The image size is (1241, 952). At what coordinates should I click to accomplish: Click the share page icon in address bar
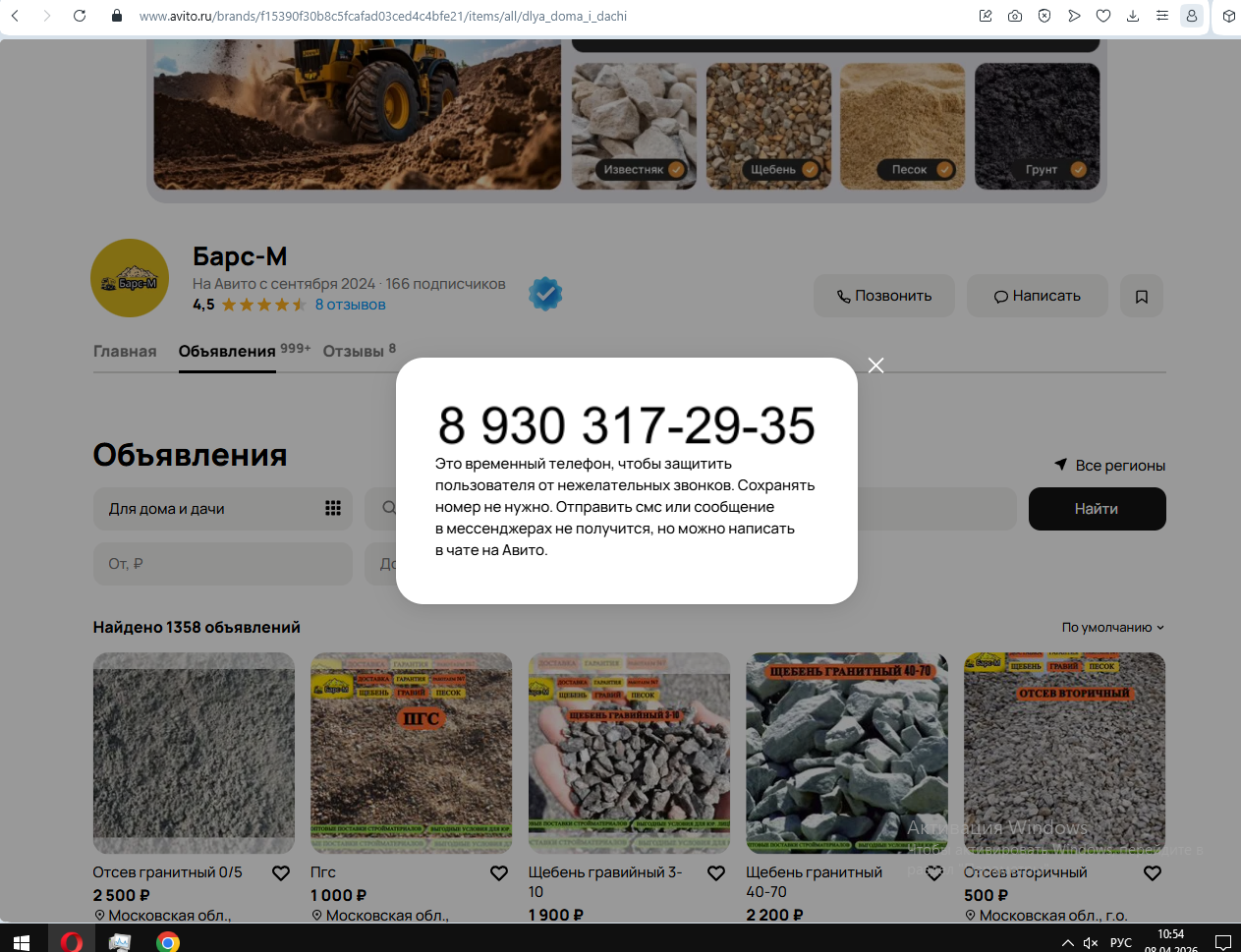[x=986, y=16]
